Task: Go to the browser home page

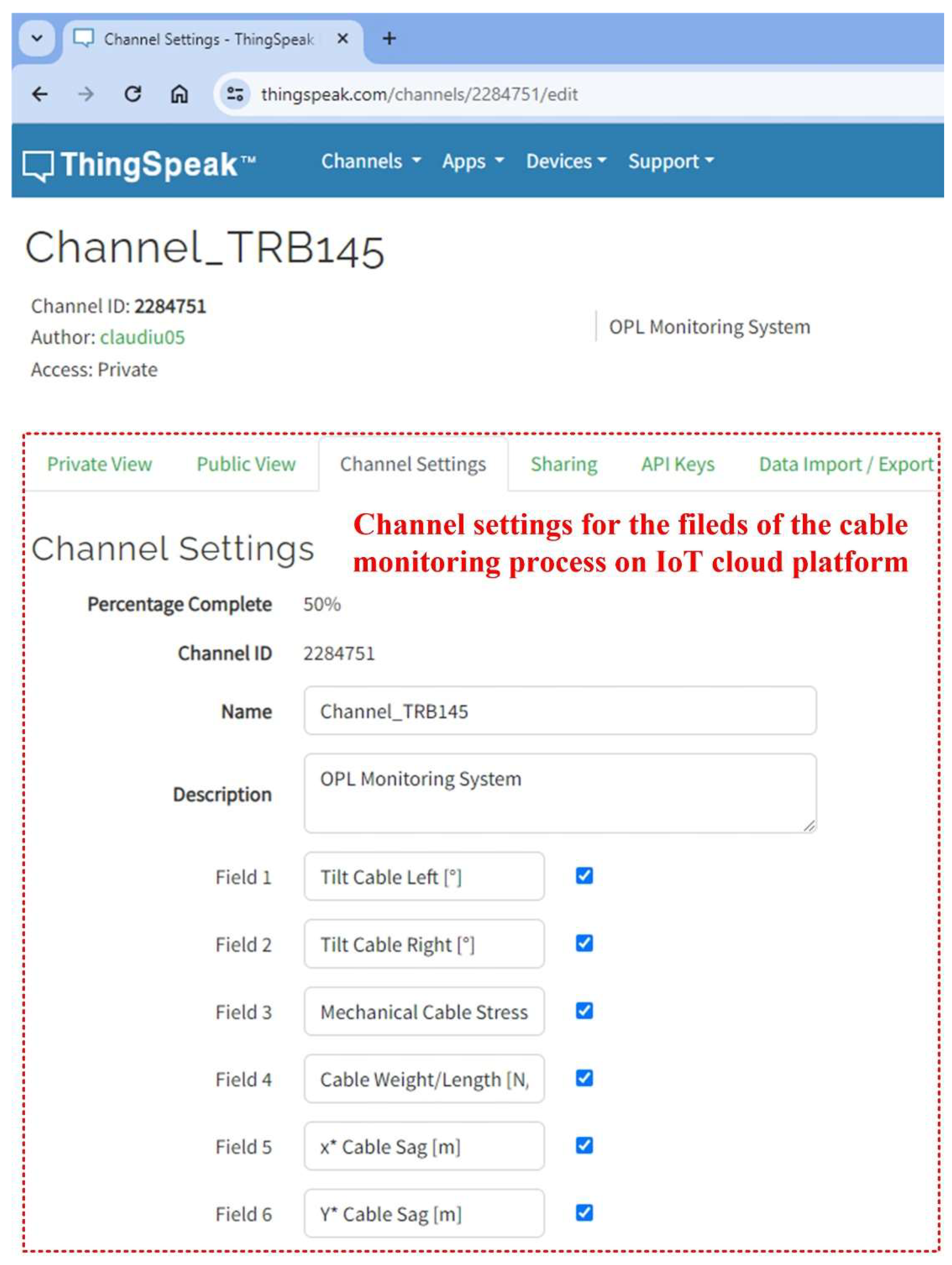Action: [x=179, y=94]
